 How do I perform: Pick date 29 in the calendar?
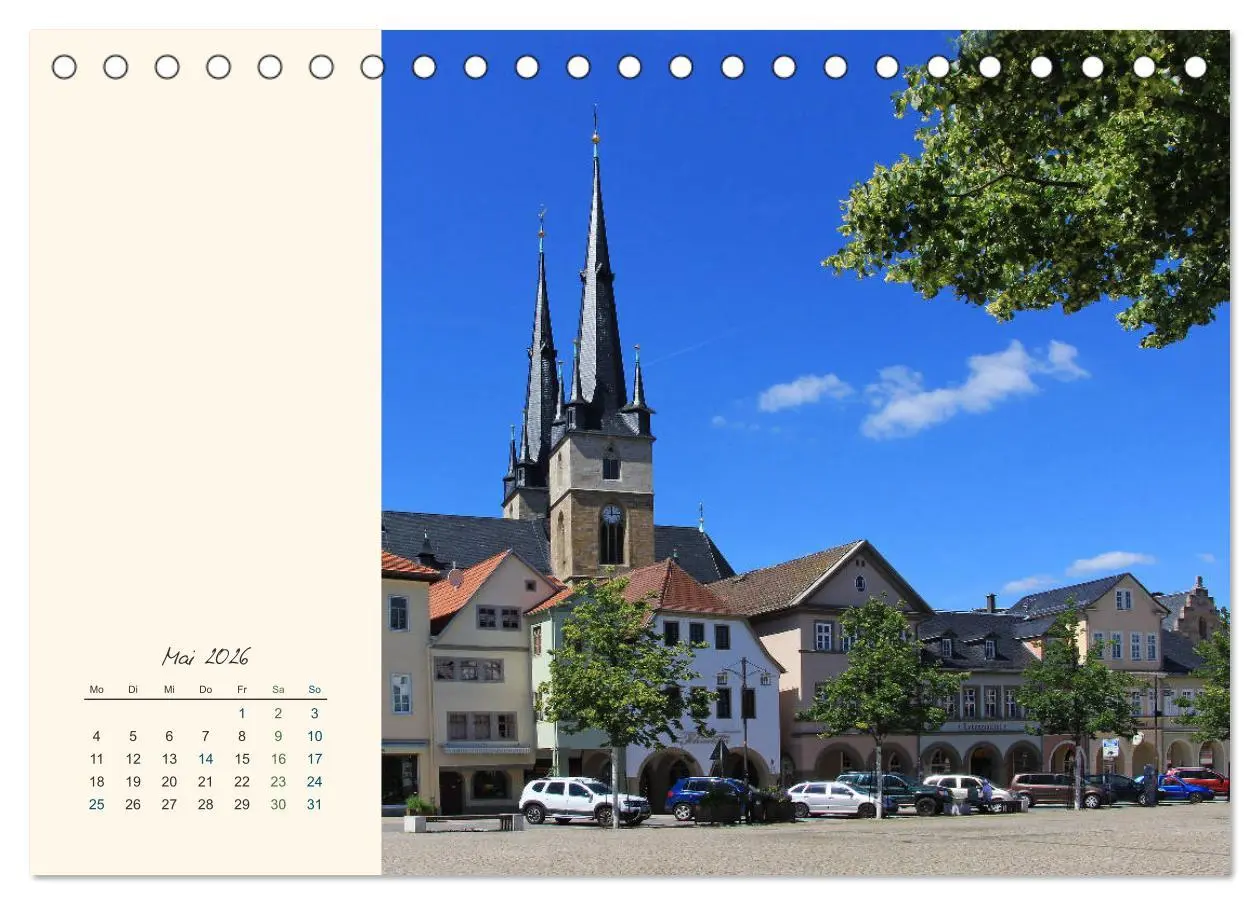[x=242, y=804]
